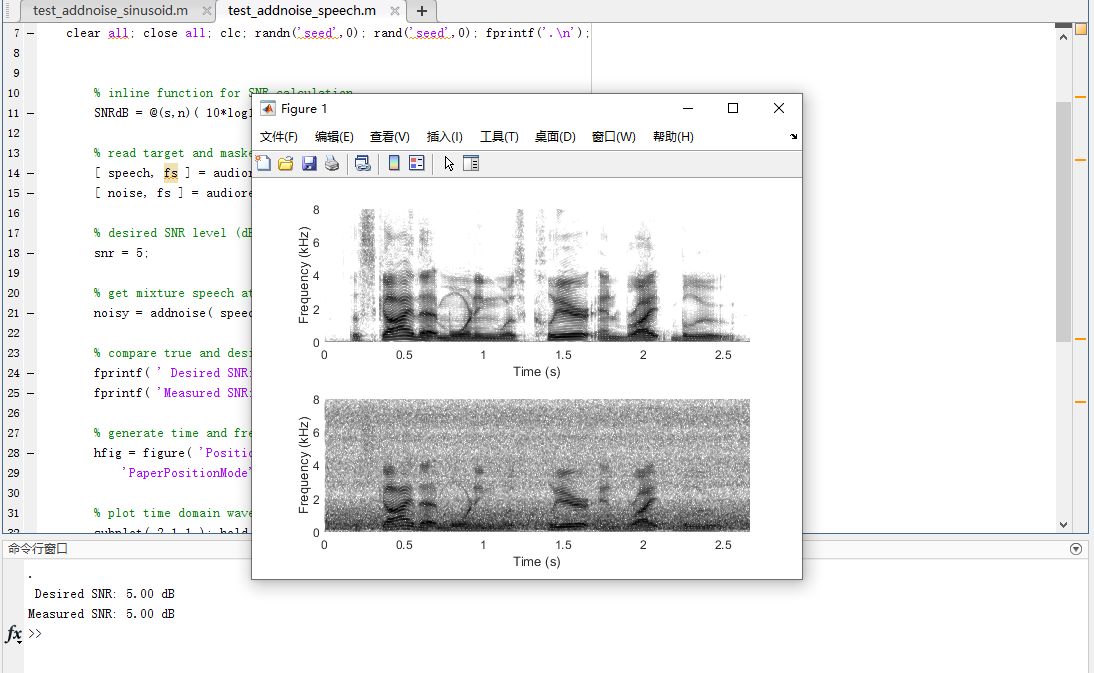
Task: Click the "Figure 1" window title
Action: tap(304, 109)
